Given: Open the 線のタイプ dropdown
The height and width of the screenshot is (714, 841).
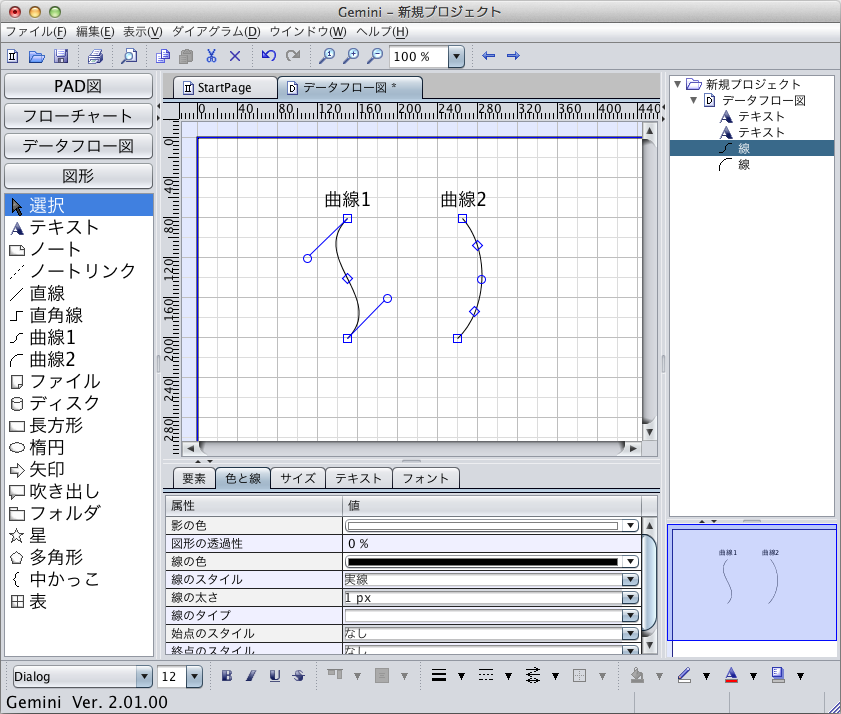Looking at the screenshot, I should [630, 615].
